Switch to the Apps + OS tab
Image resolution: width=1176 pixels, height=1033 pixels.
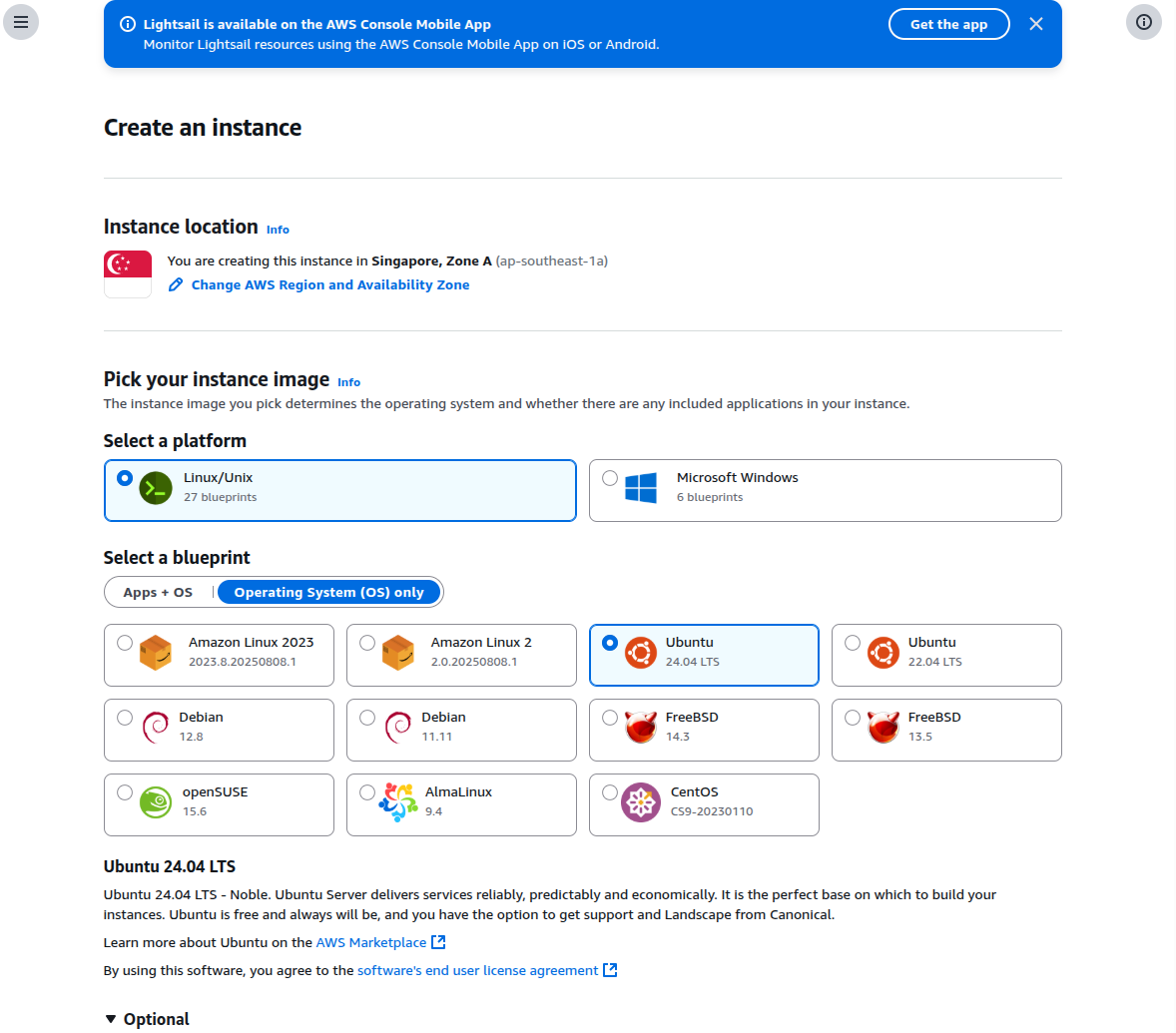(x=160, y=591)
